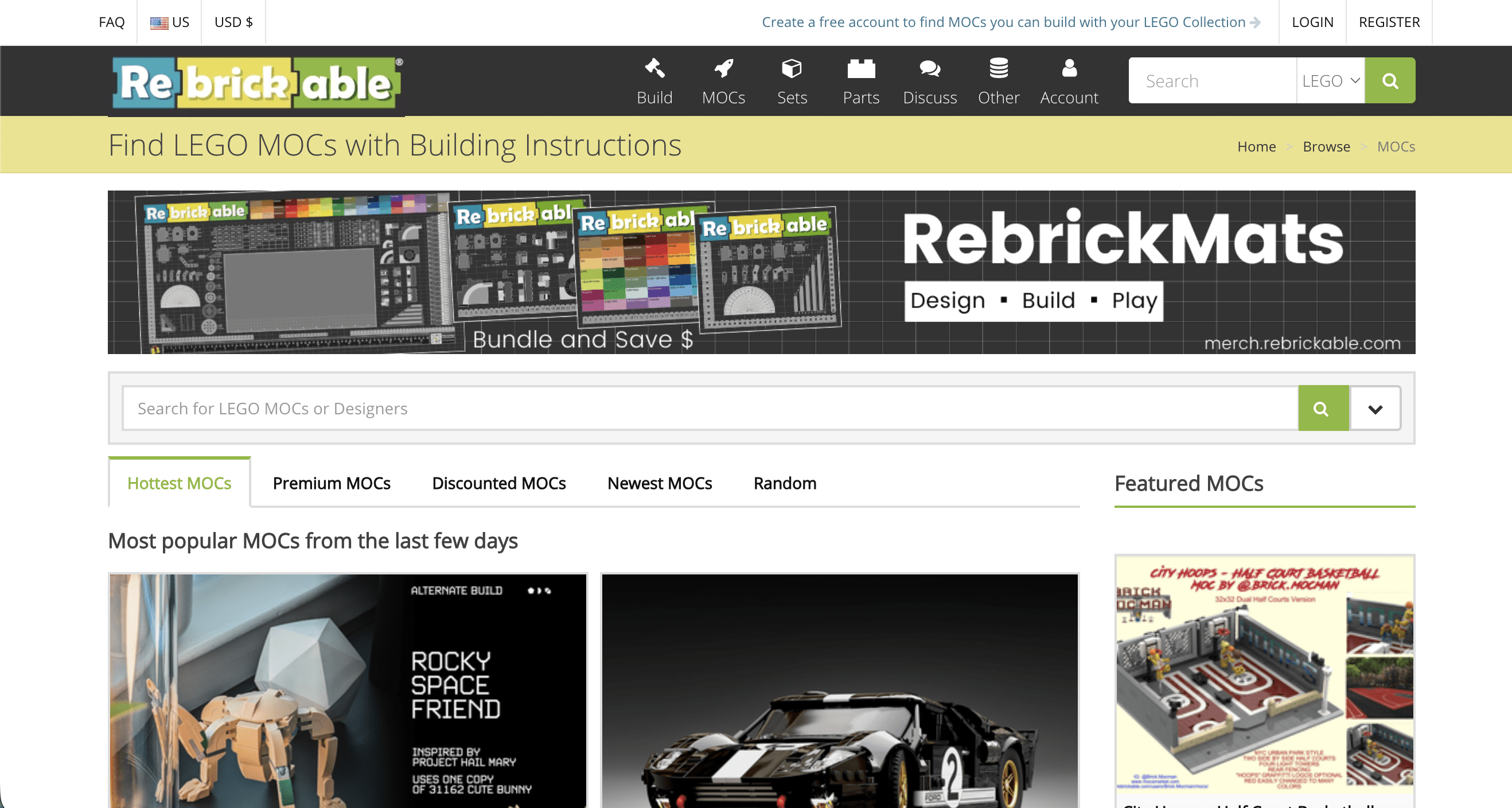
Task: Click the Search for LEGO MOCs field
Action: (709, 409)
